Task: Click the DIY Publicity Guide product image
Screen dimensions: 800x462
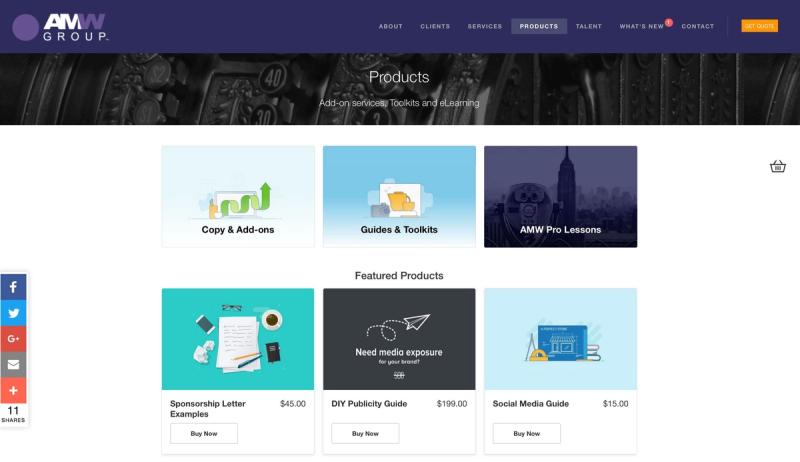Action: click(399, 339)
